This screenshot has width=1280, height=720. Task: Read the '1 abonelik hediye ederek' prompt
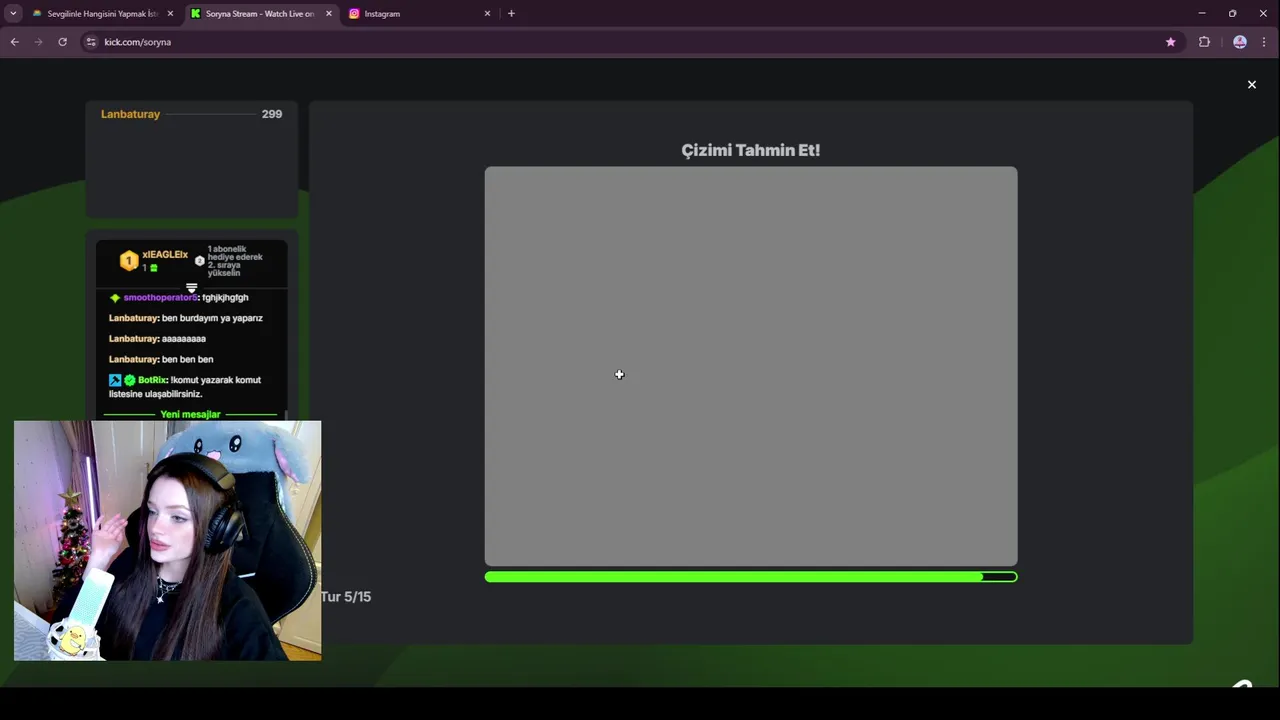235,261
